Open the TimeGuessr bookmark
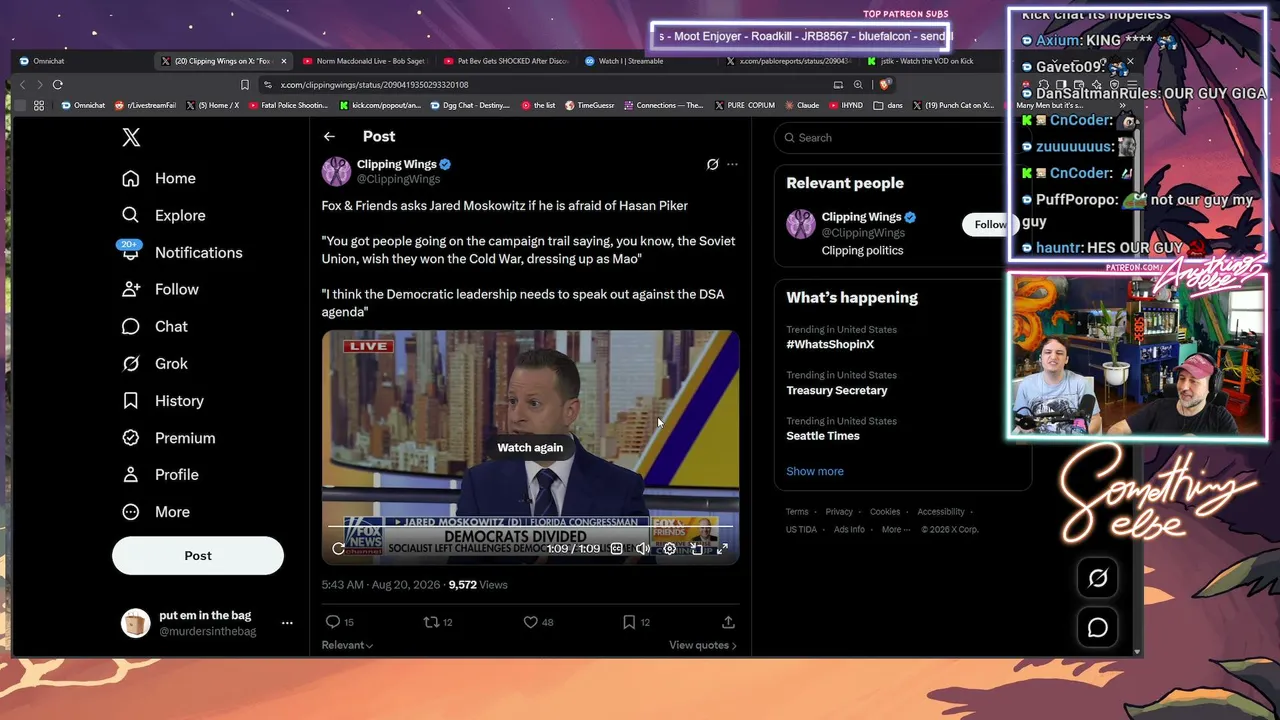 click(x=590, y=105)
